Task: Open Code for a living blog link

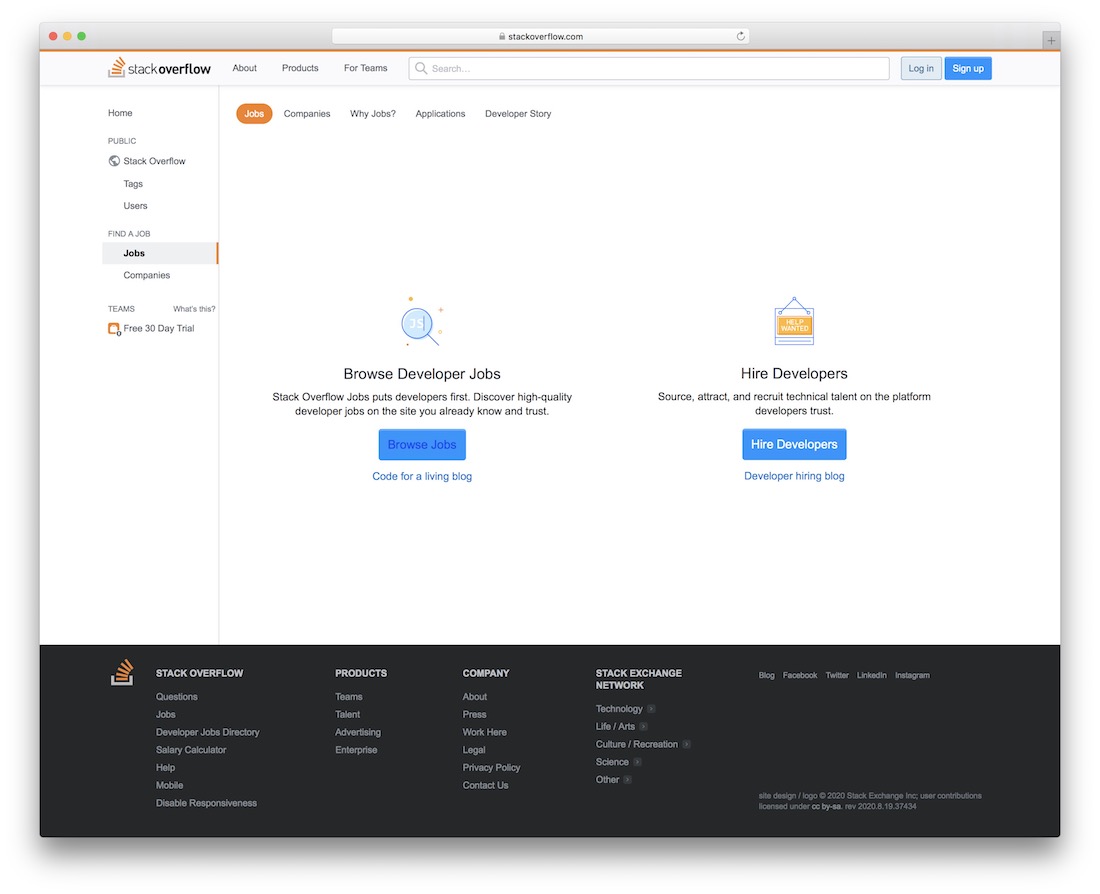Action: [x=422, y=476]
